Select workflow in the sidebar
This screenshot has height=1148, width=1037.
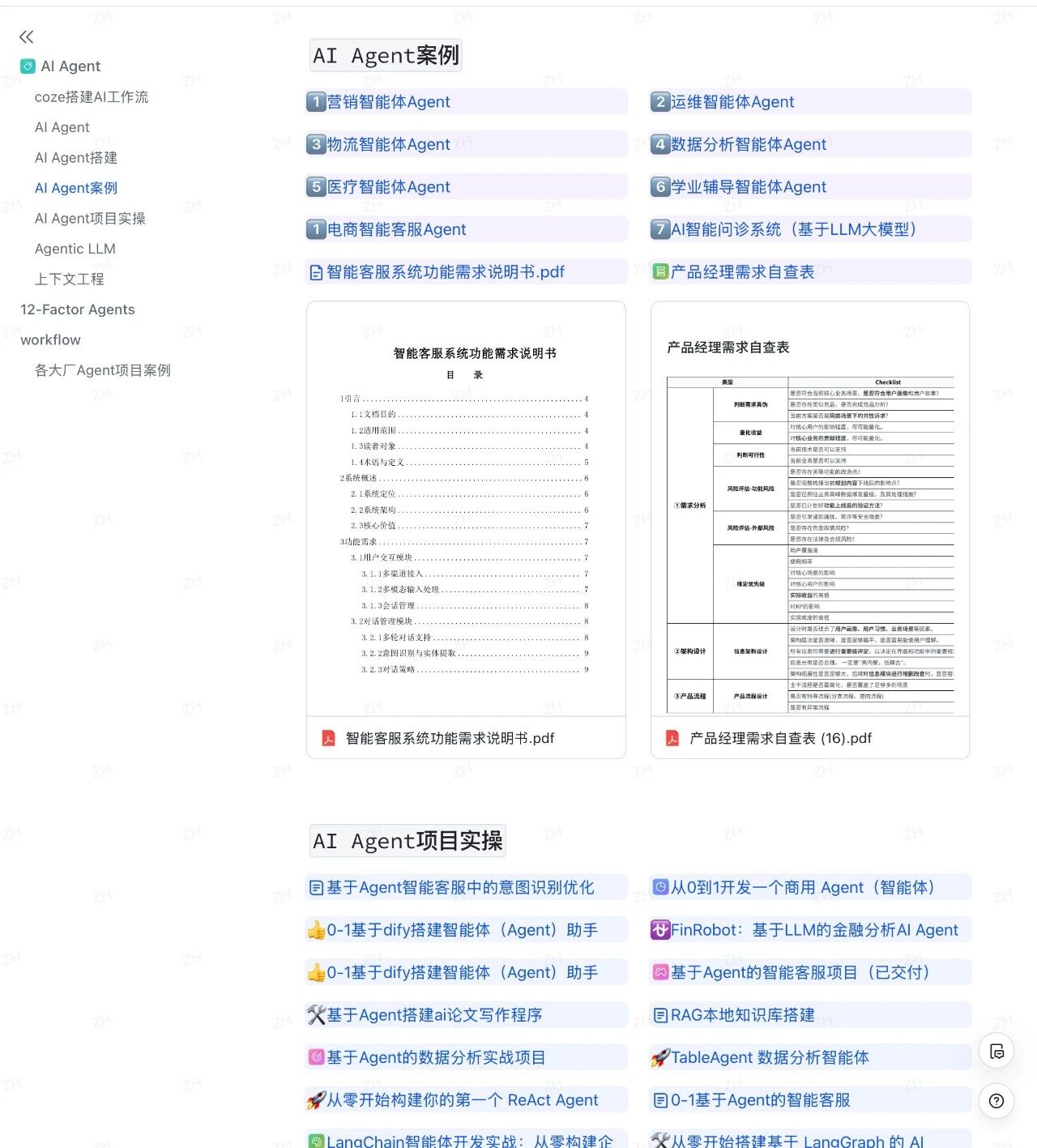click(50, 340)
